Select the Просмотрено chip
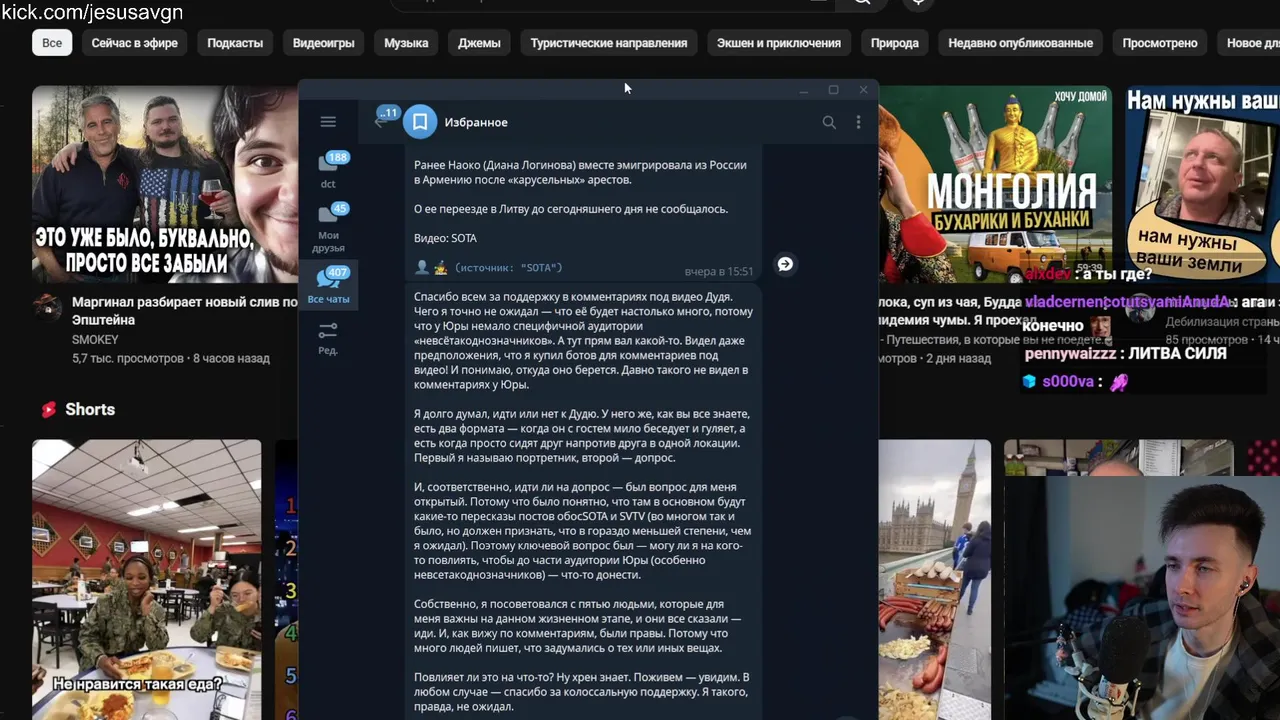Viewport: 1280px width, 720px height. coord(1159,43)
